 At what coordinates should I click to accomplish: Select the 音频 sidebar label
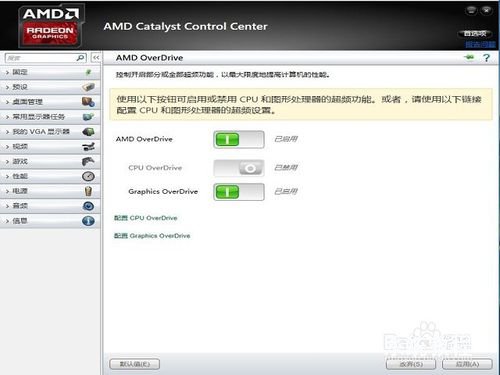click(x=20, y=206)
